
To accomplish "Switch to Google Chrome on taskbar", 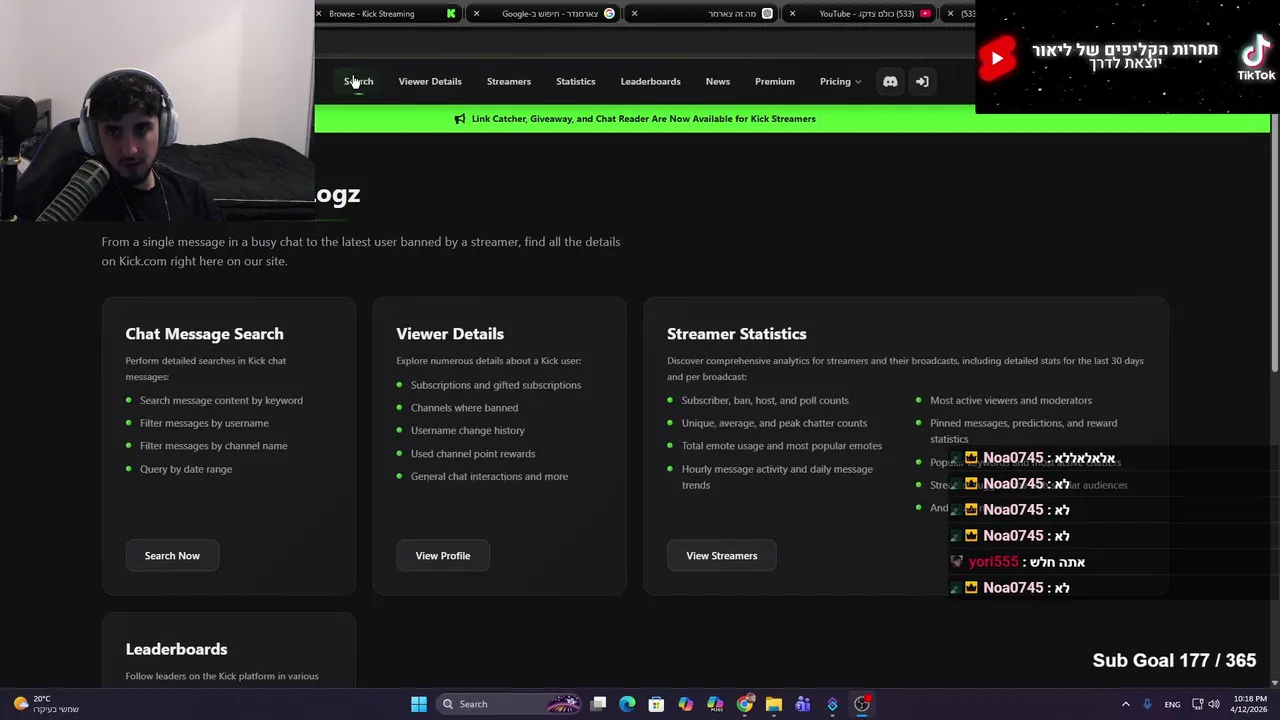I will tap(744, 704).
